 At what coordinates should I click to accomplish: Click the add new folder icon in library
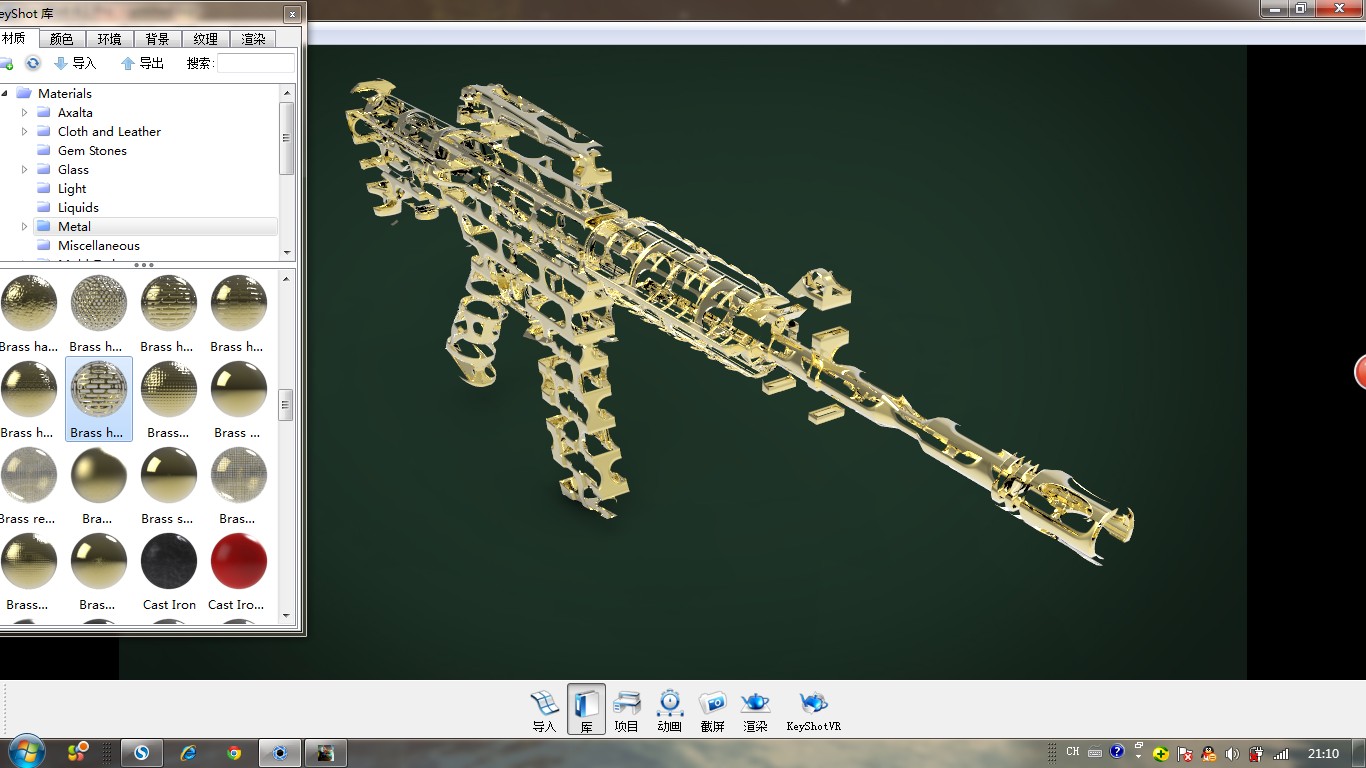(x=5, y=63)
